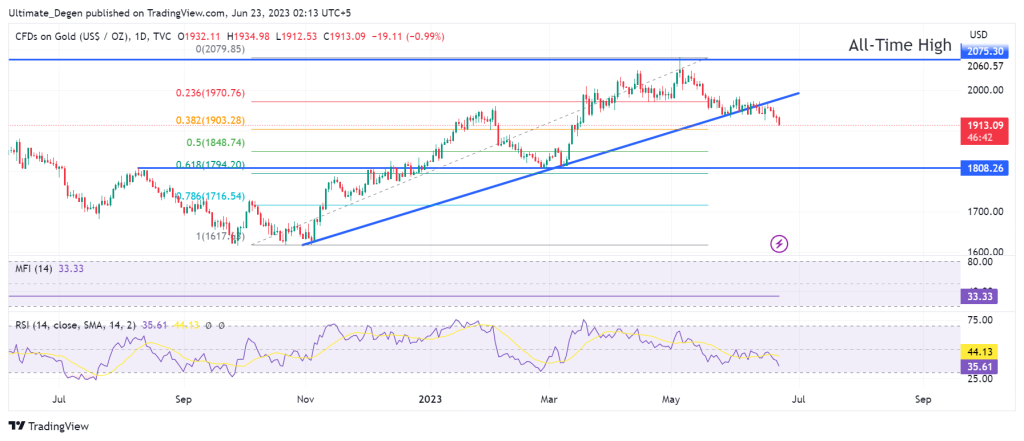Click the 1600.00 price axis label
Screen dimensions: 1024x441
click(985, 252)
